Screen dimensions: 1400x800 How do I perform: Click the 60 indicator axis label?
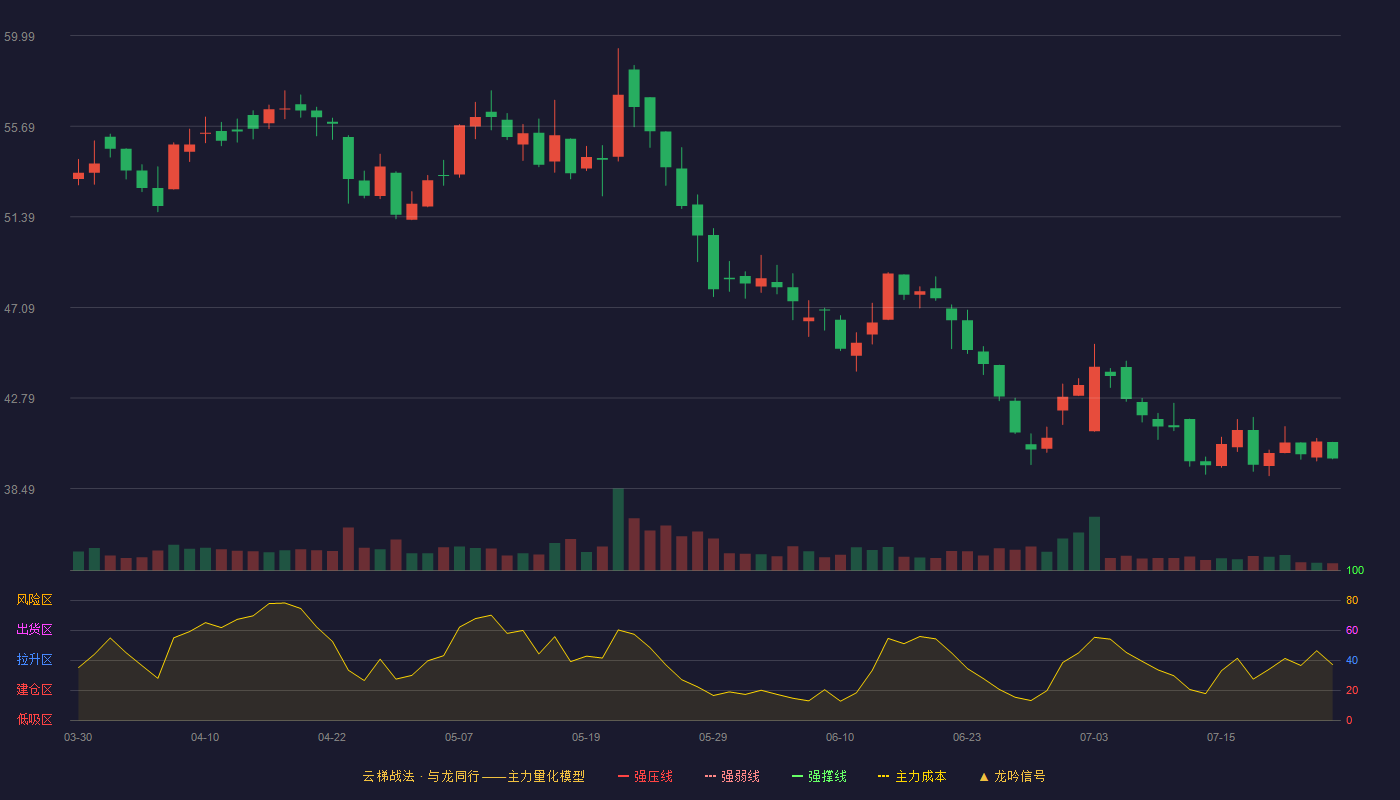(1352, 630)
